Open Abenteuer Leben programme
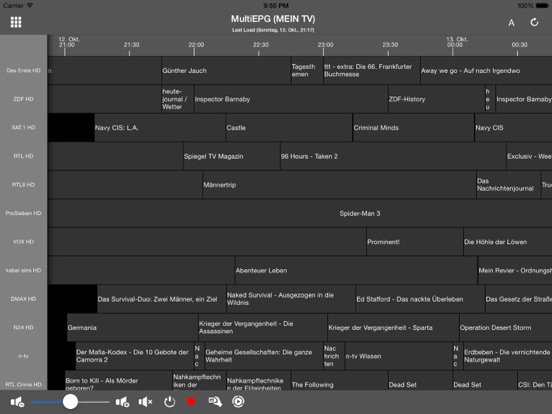The height and width of the screenshot is (414, 552). tap(356, 270)
